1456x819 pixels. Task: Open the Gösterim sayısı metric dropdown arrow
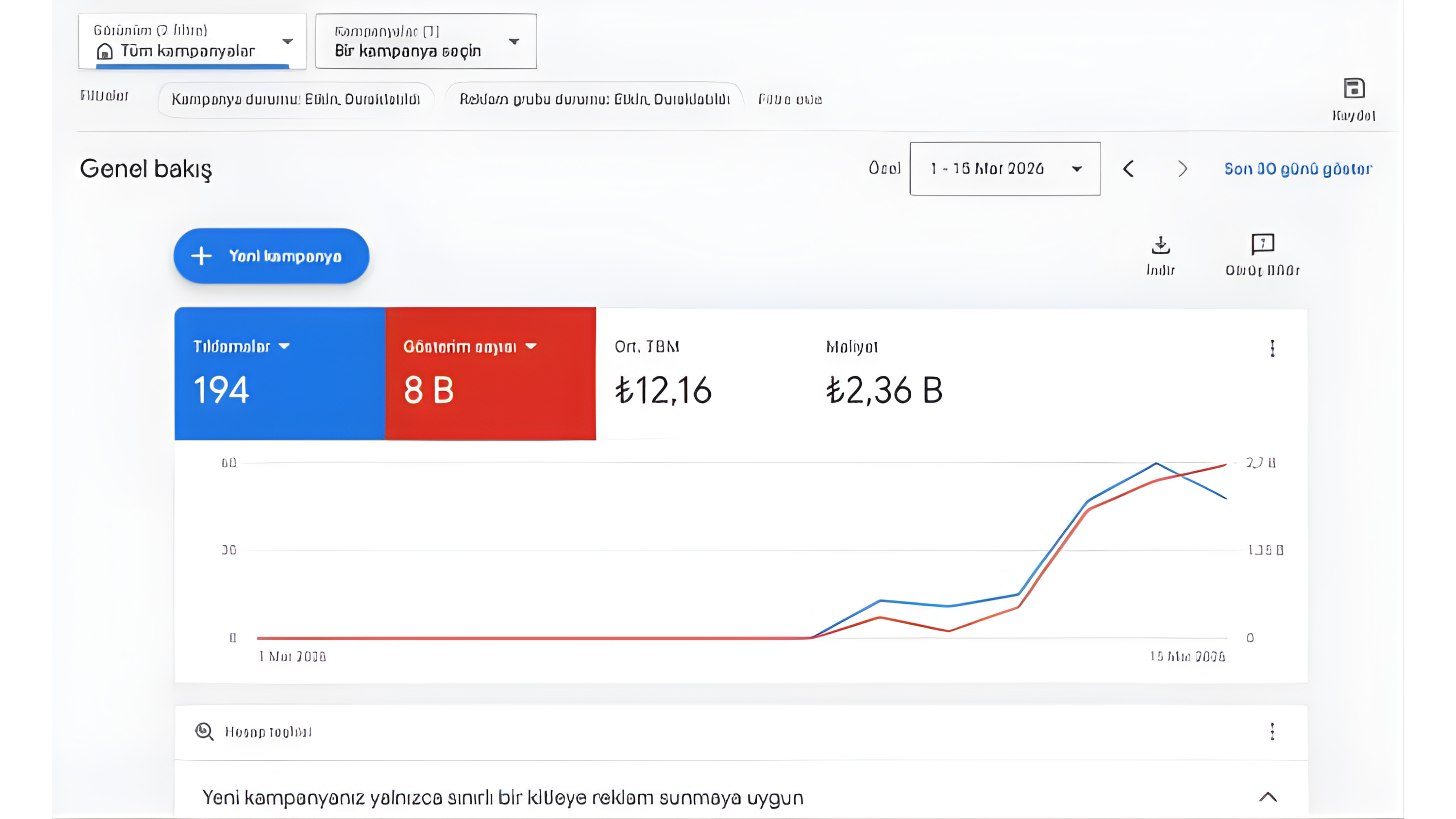coord(531,346)
